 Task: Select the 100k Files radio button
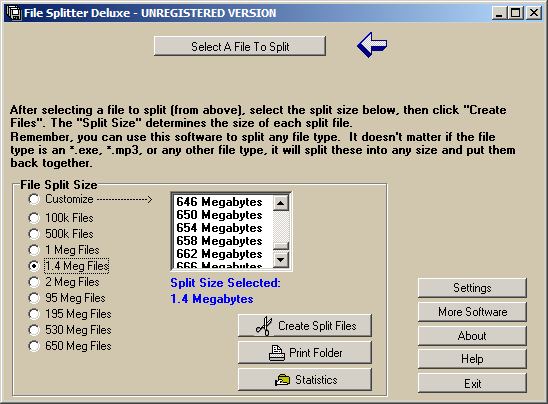[x=34, y=218]
